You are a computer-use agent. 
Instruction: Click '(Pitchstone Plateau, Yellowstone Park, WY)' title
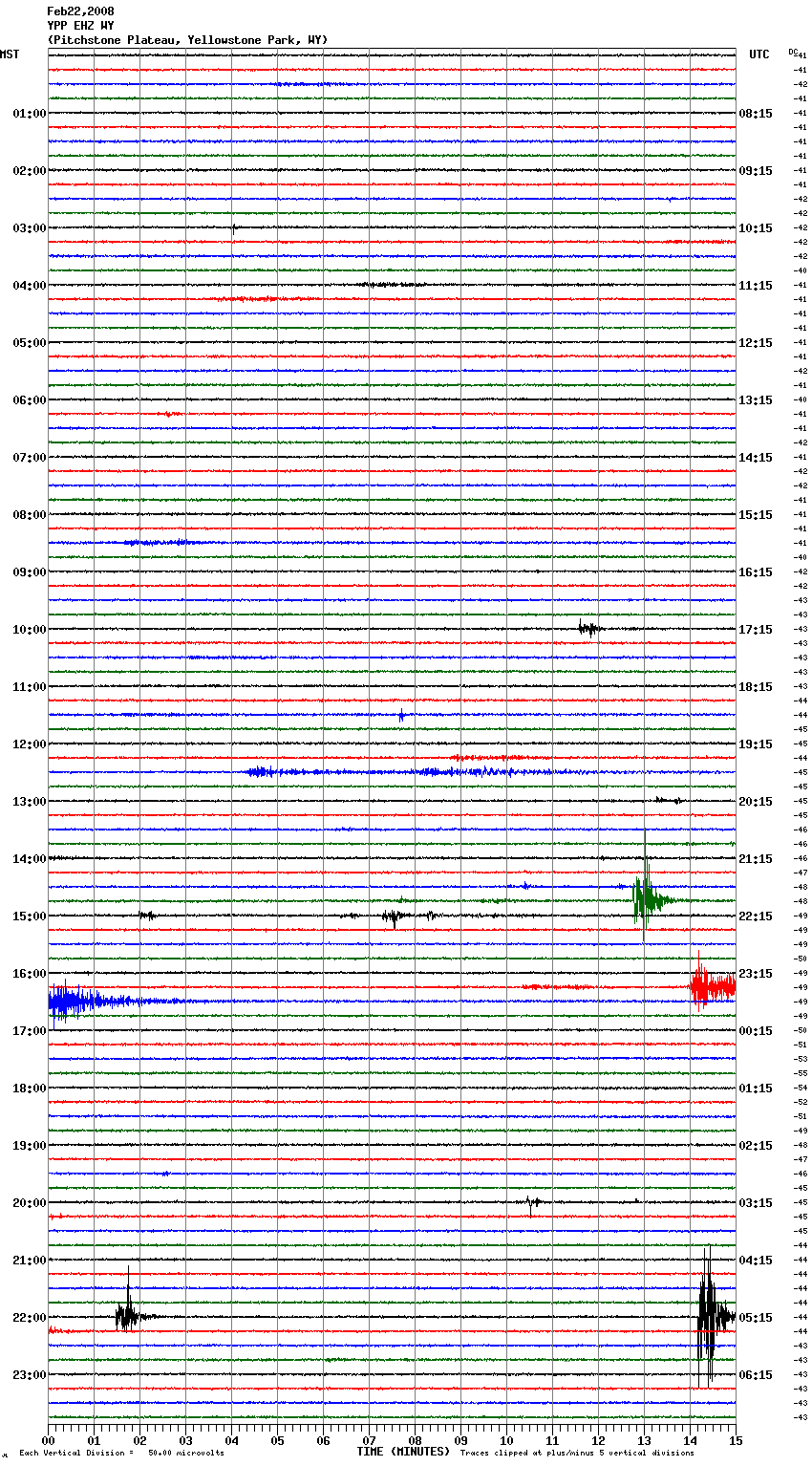pos(187,40)
